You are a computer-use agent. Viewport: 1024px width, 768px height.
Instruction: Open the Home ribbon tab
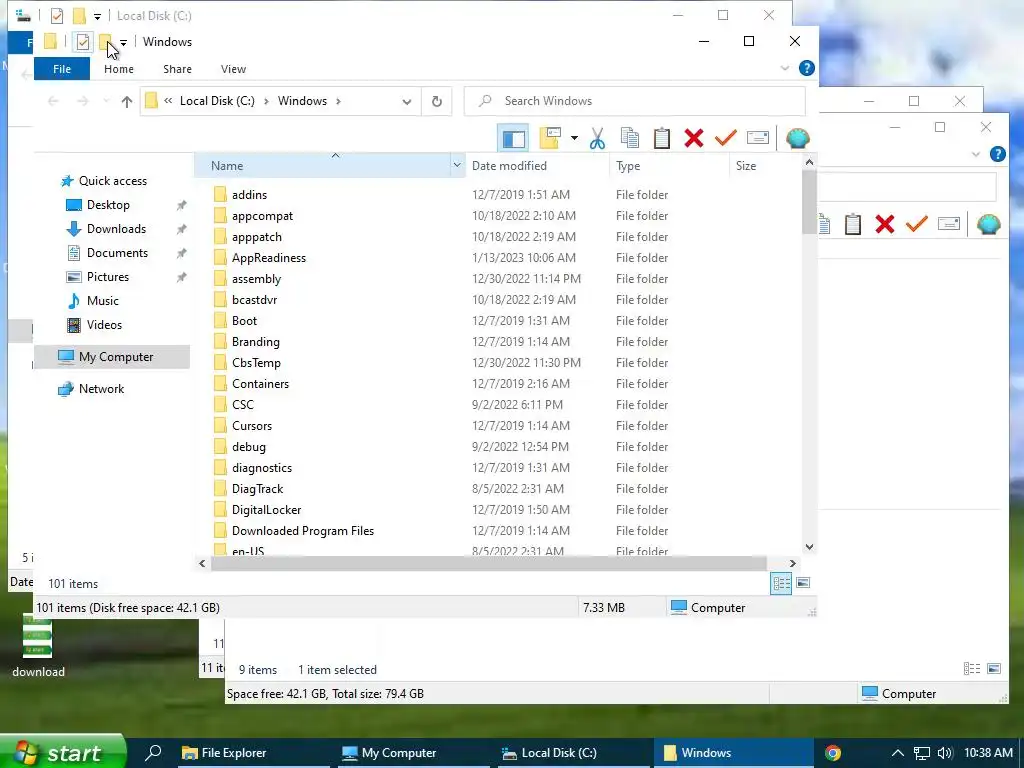point(119,69)
